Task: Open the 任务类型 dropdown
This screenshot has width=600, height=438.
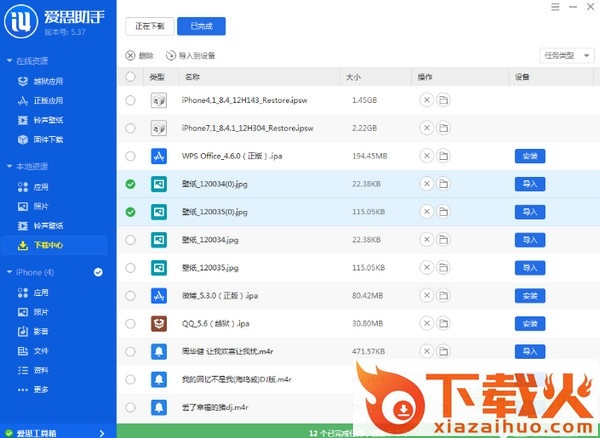Action: click(x=565, y=55)
